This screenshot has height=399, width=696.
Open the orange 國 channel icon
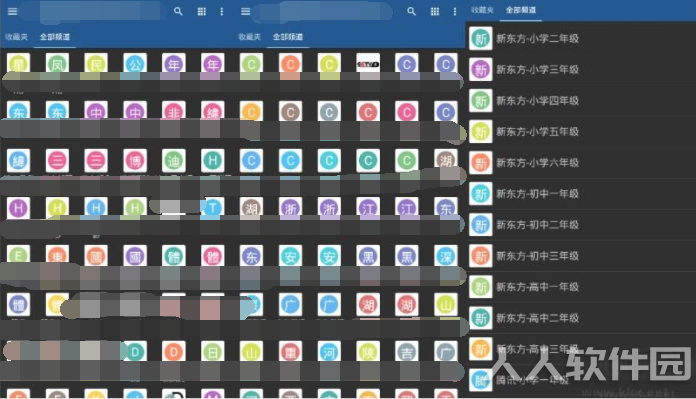tap(96, 256)
